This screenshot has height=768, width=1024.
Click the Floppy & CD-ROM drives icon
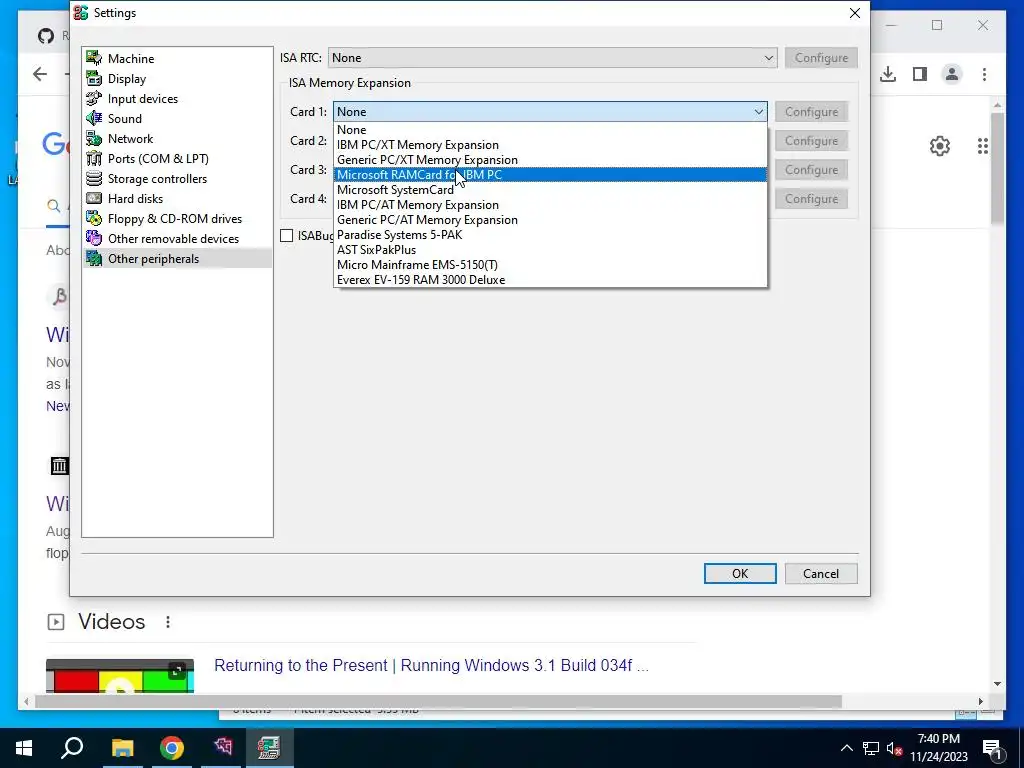click(x=94, y=219)
